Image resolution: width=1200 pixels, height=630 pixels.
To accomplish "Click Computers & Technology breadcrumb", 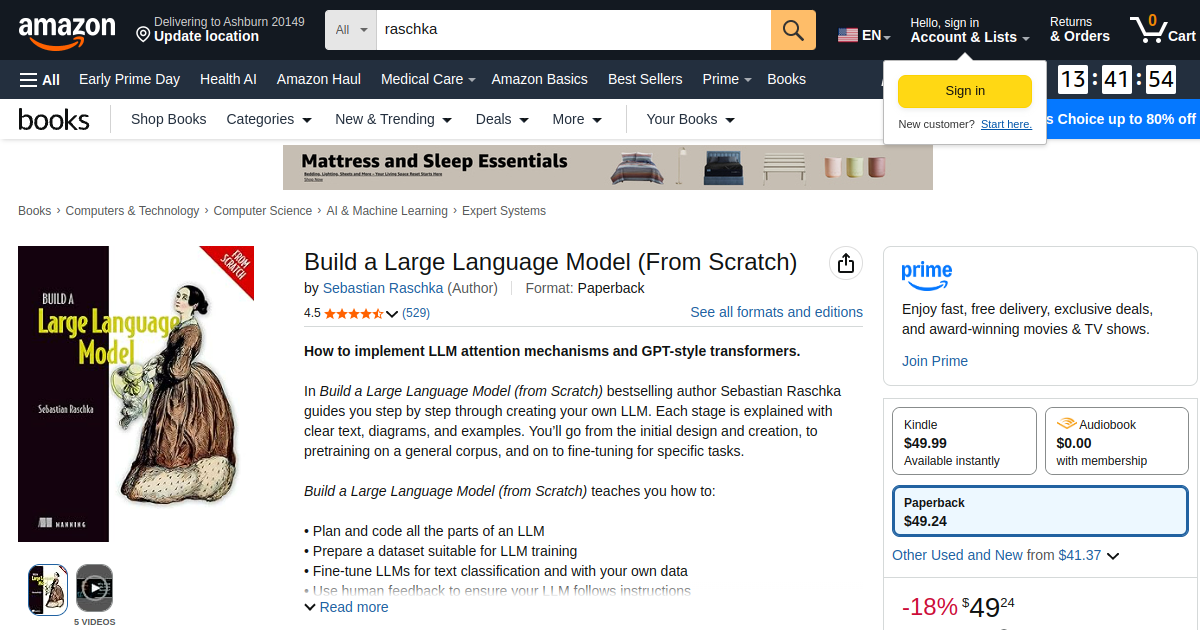I will point(132,211).
